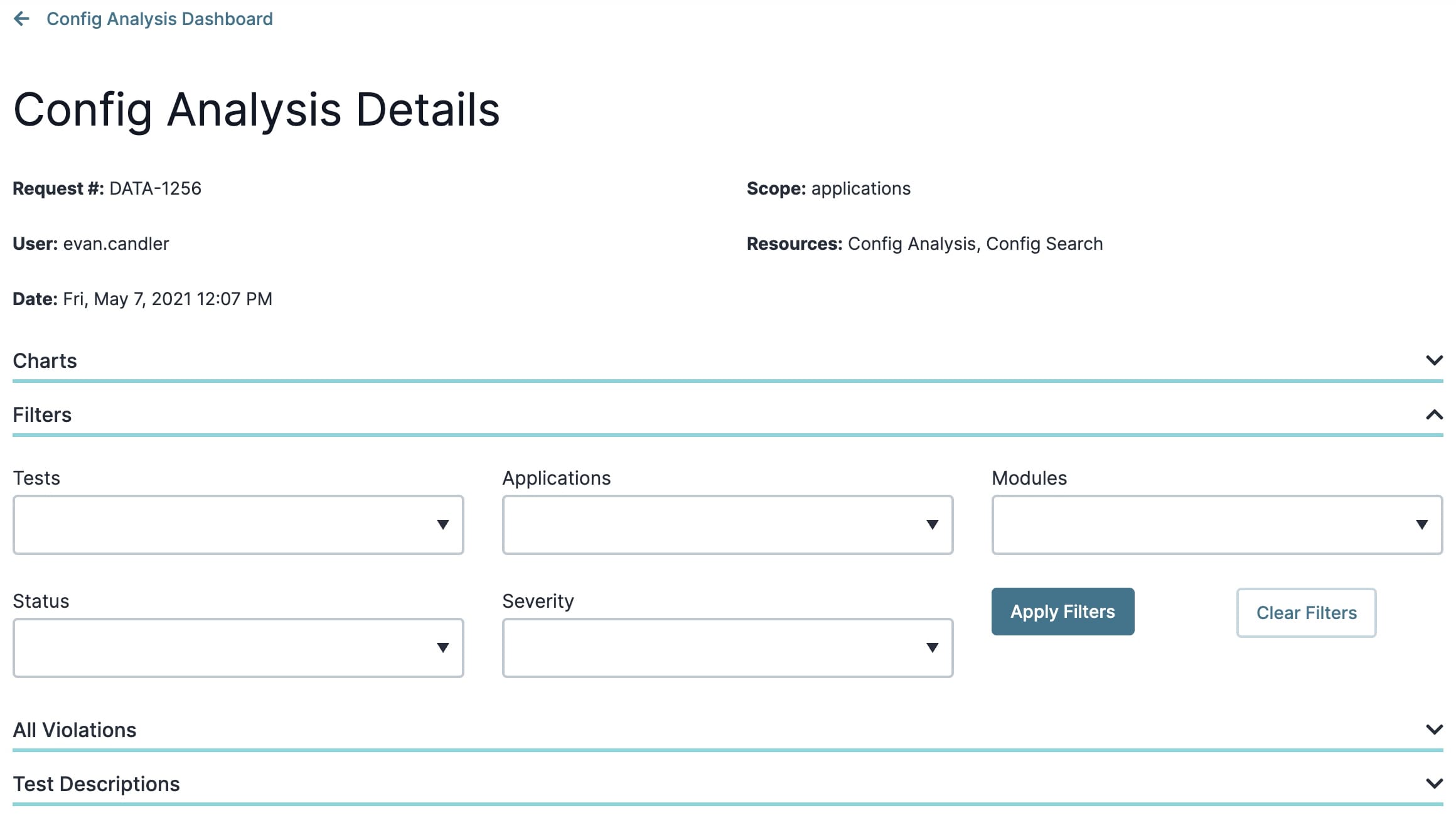
Task: Expand the All Violations chevron
Action: tap(1434, 730)
